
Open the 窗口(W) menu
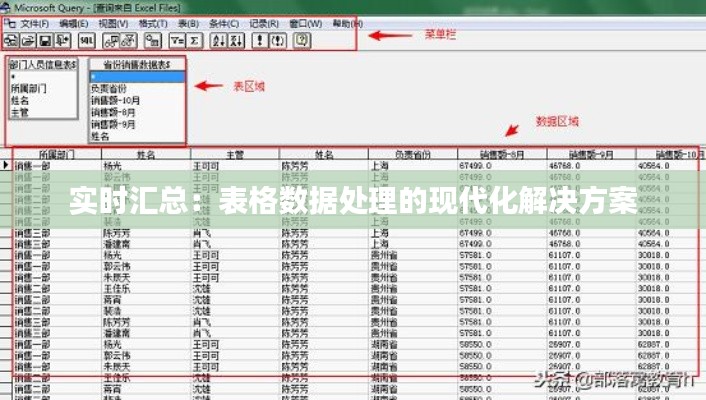(x=306, y=23)
